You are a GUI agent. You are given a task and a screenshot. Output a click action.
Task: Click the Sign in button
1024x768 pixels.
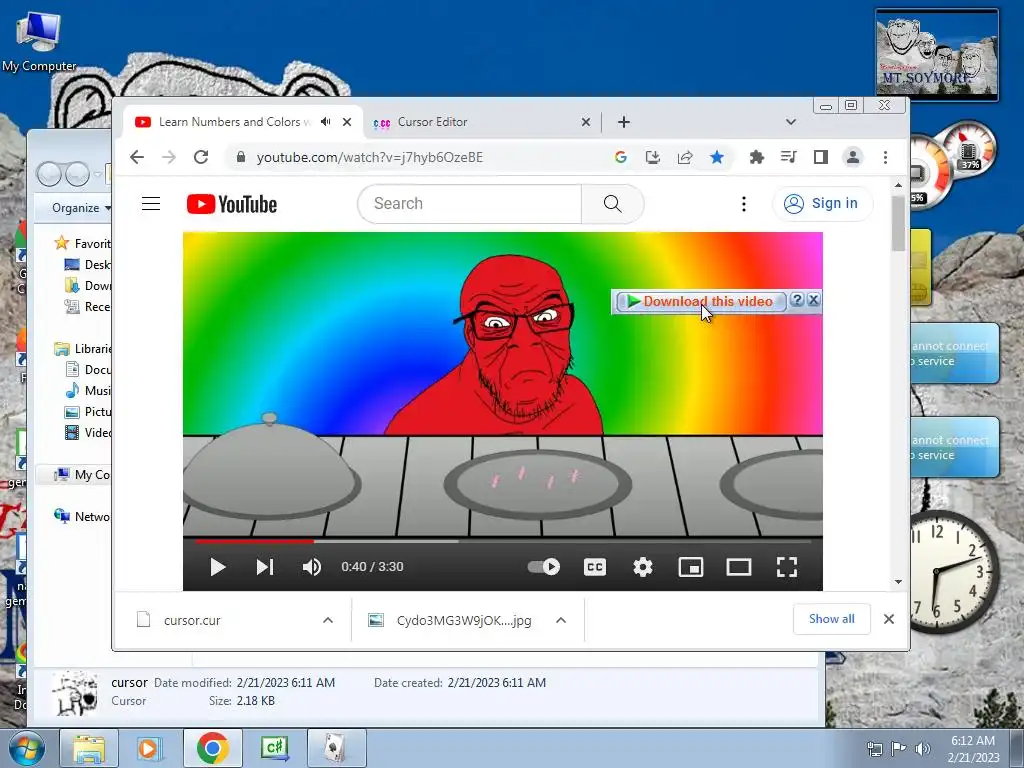(x=822, y=204)
